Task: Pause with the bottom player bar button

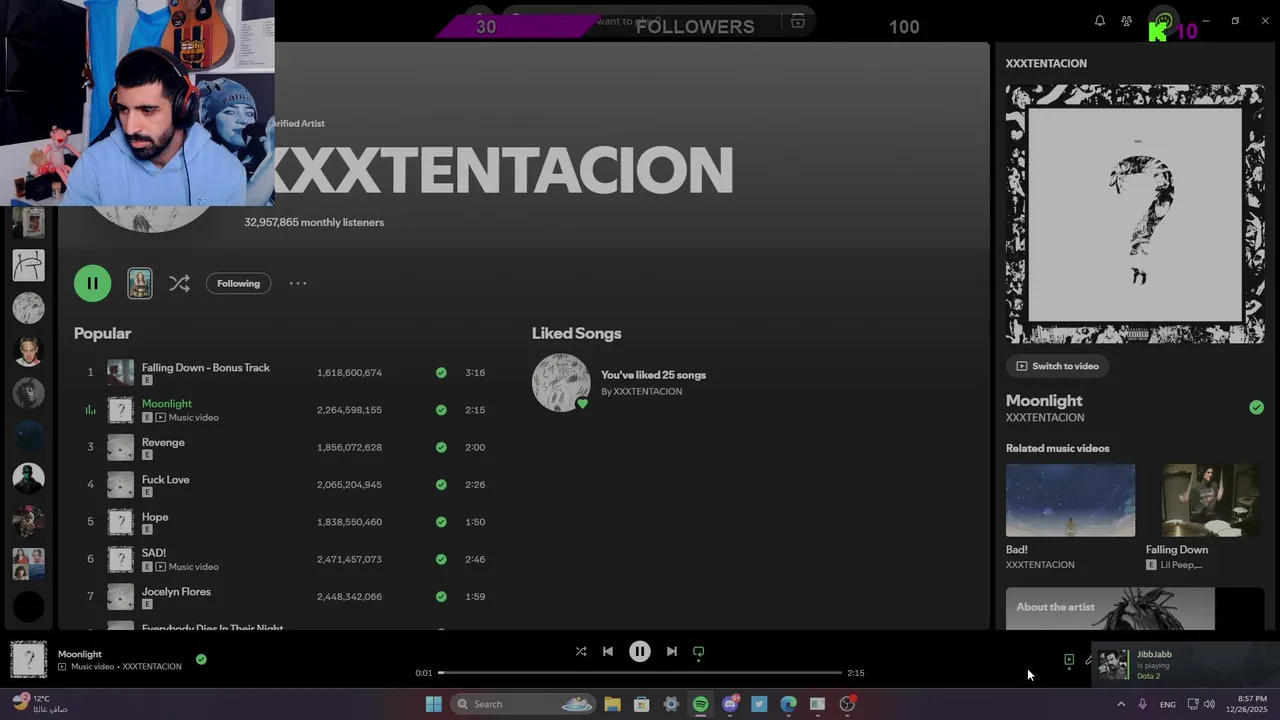Action: pyautogui.click(x=640, y=651)
